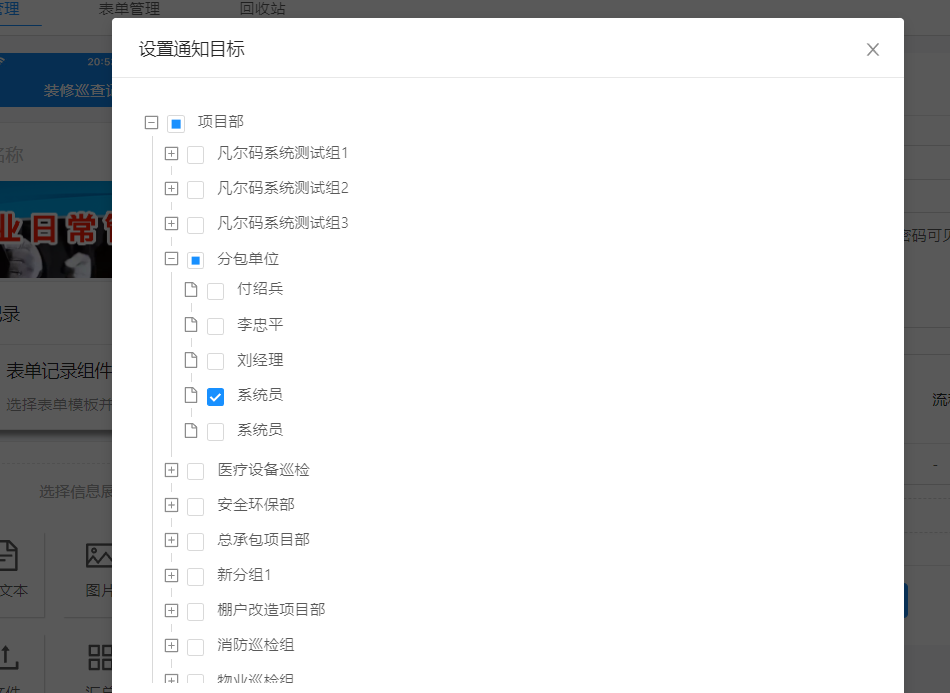Select the 安全环保部 tree label

(256, 505)
